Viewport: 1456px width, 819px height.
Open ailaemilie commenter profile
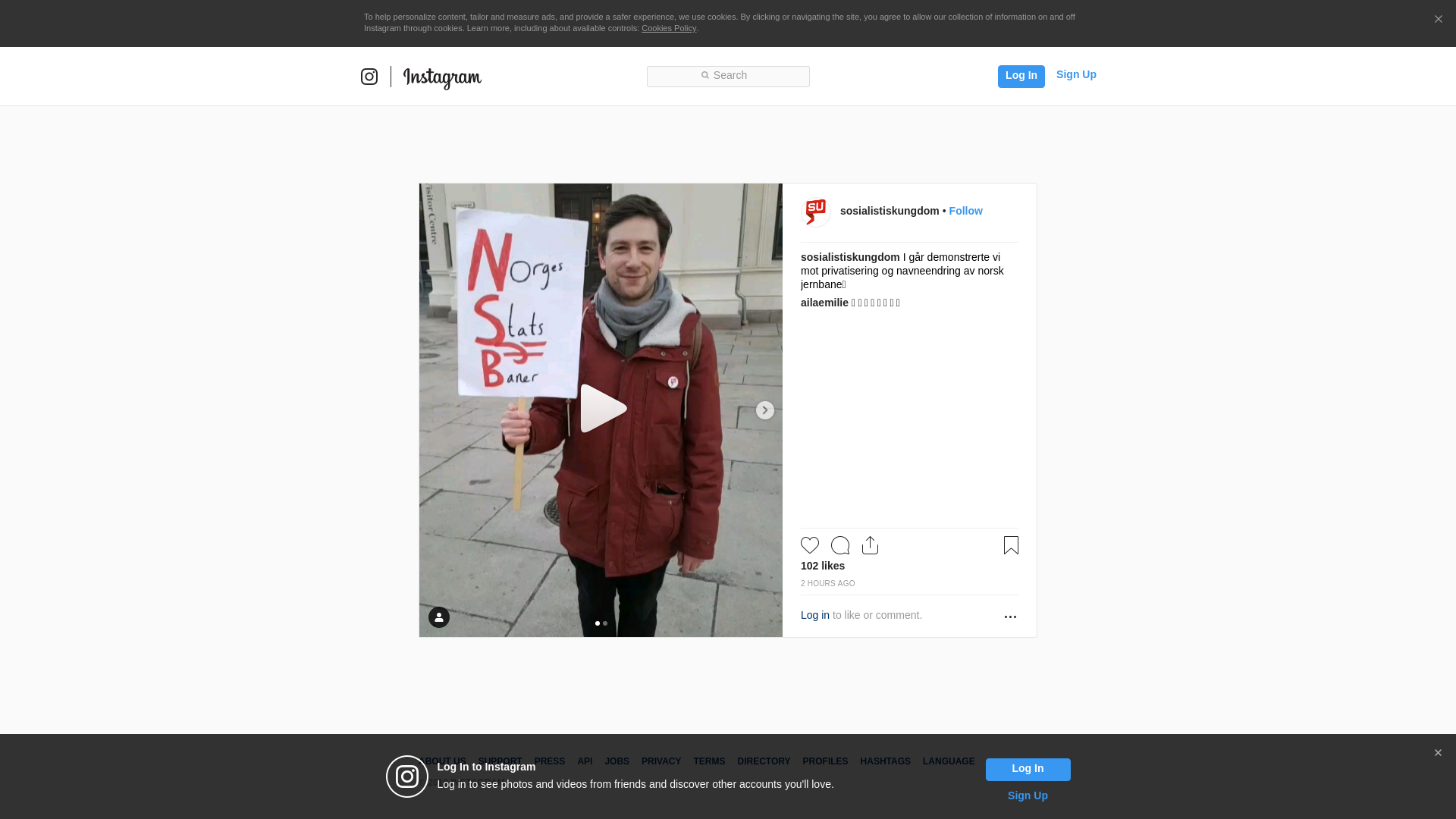coord(824,303)
